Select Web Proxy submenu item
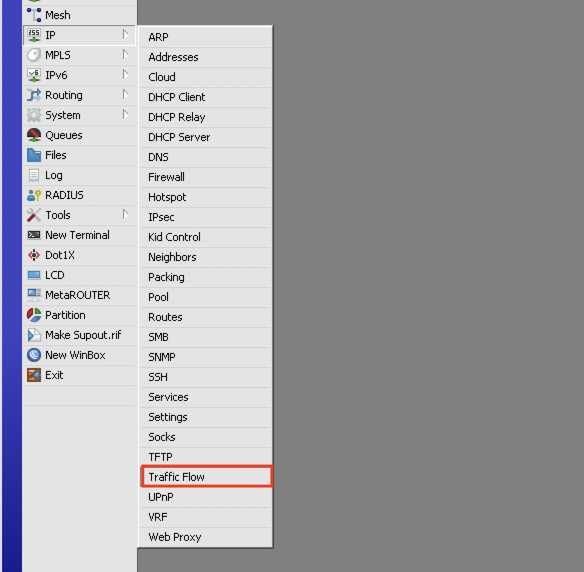The width and height of the screenshot is (584, 572). coord(206,537)
